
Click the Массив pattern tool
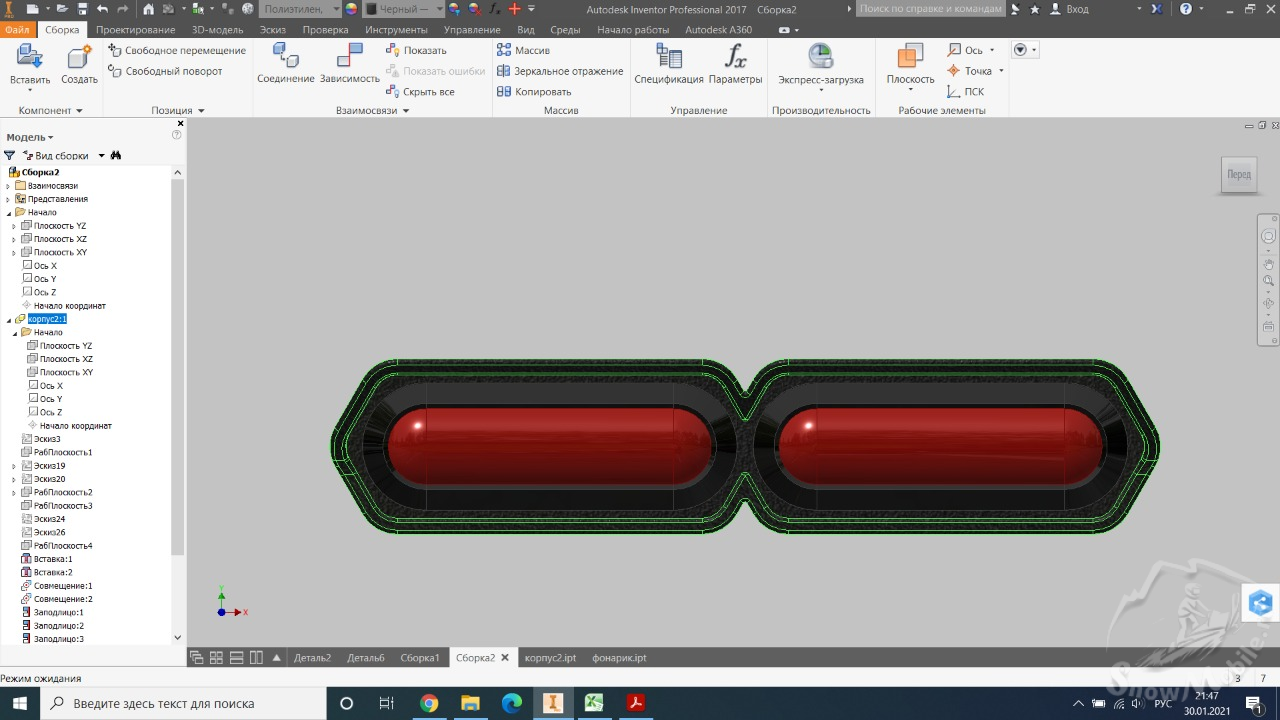pyautogui.click(x=523, y=50)
